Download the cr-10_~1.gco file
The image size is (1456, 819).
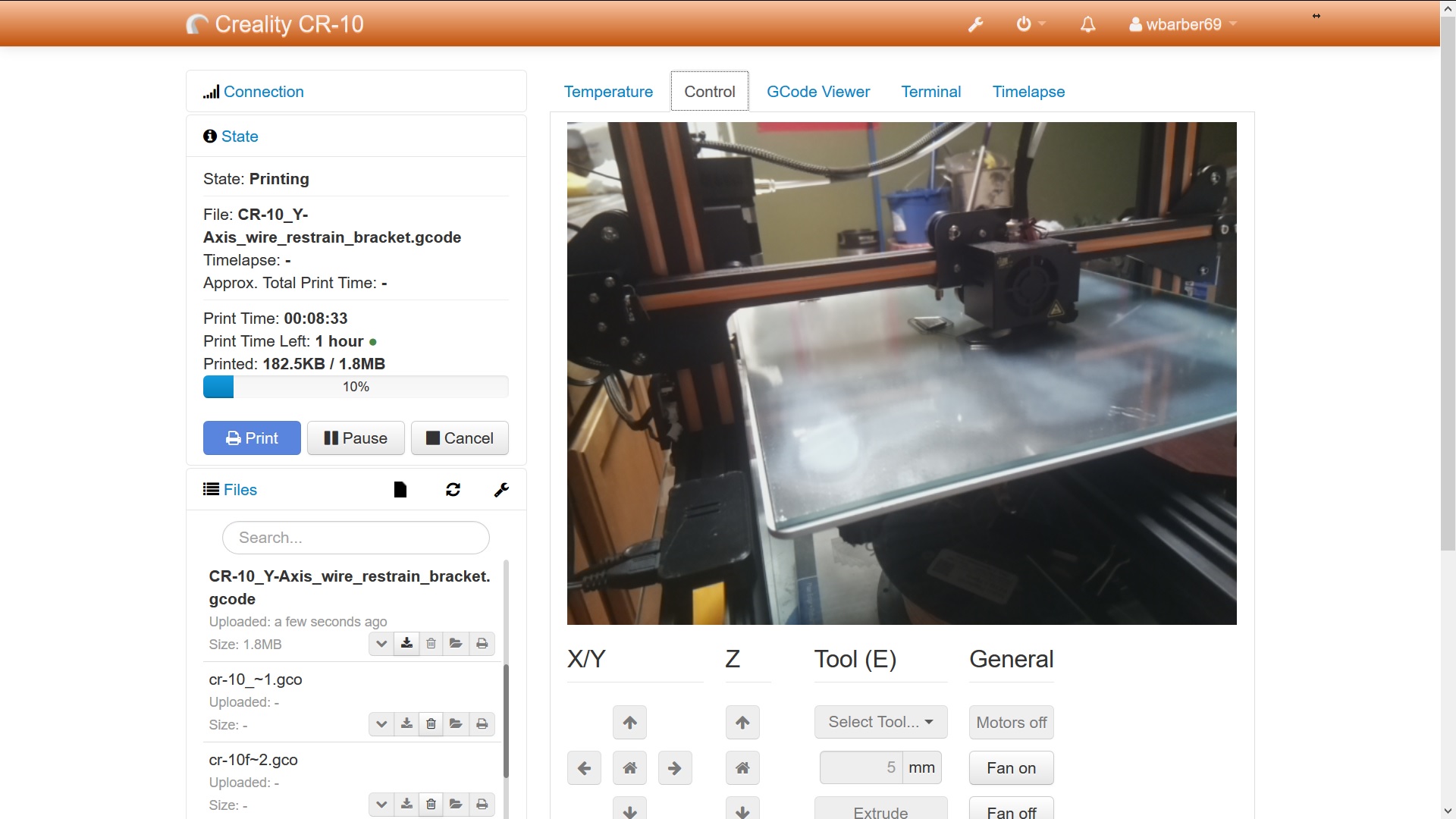pos(406,724)
